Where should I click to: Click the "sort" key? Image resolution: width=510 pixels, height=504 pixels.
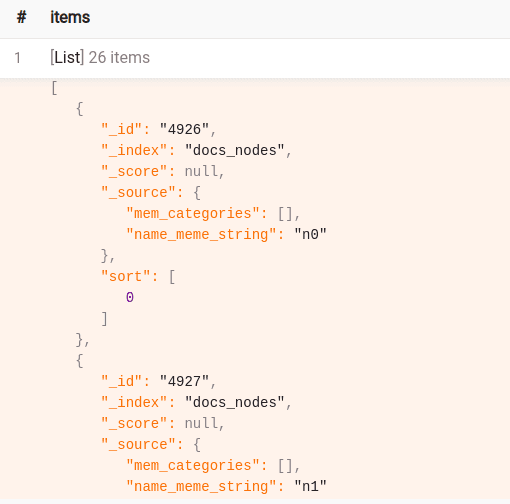[126, 276]
